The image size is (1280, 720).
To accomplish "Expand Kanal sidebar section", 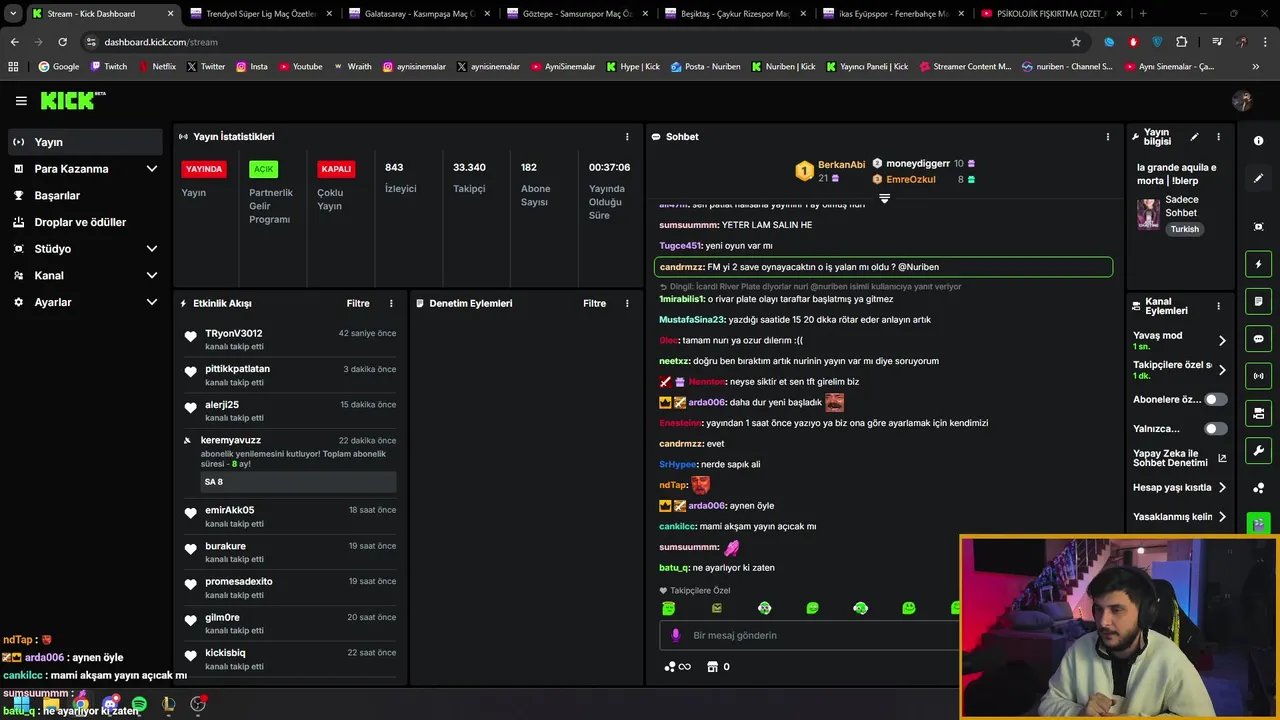I will [151, 275].
